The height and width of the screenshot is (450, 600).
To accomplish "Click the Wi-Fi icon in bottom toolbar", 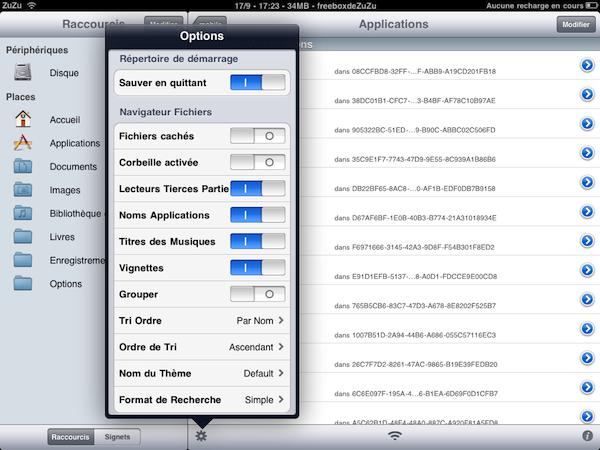I will [x=395, y=435].
